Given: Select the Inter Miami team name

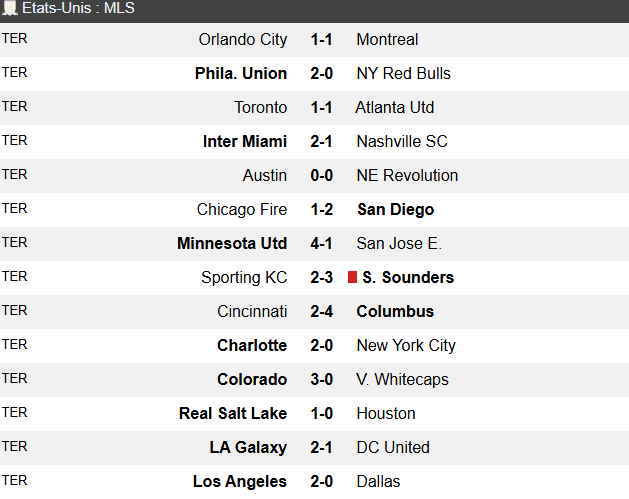Looking at the screenshot, I should pyautogui.click(x=245, y=142).
